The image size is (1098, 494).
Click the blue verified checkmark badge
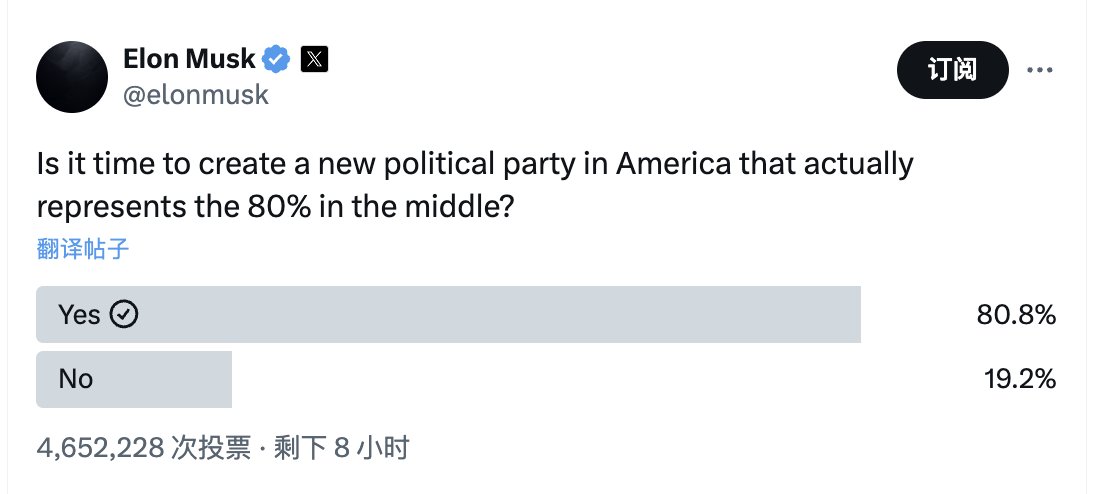tap(277, 59)
